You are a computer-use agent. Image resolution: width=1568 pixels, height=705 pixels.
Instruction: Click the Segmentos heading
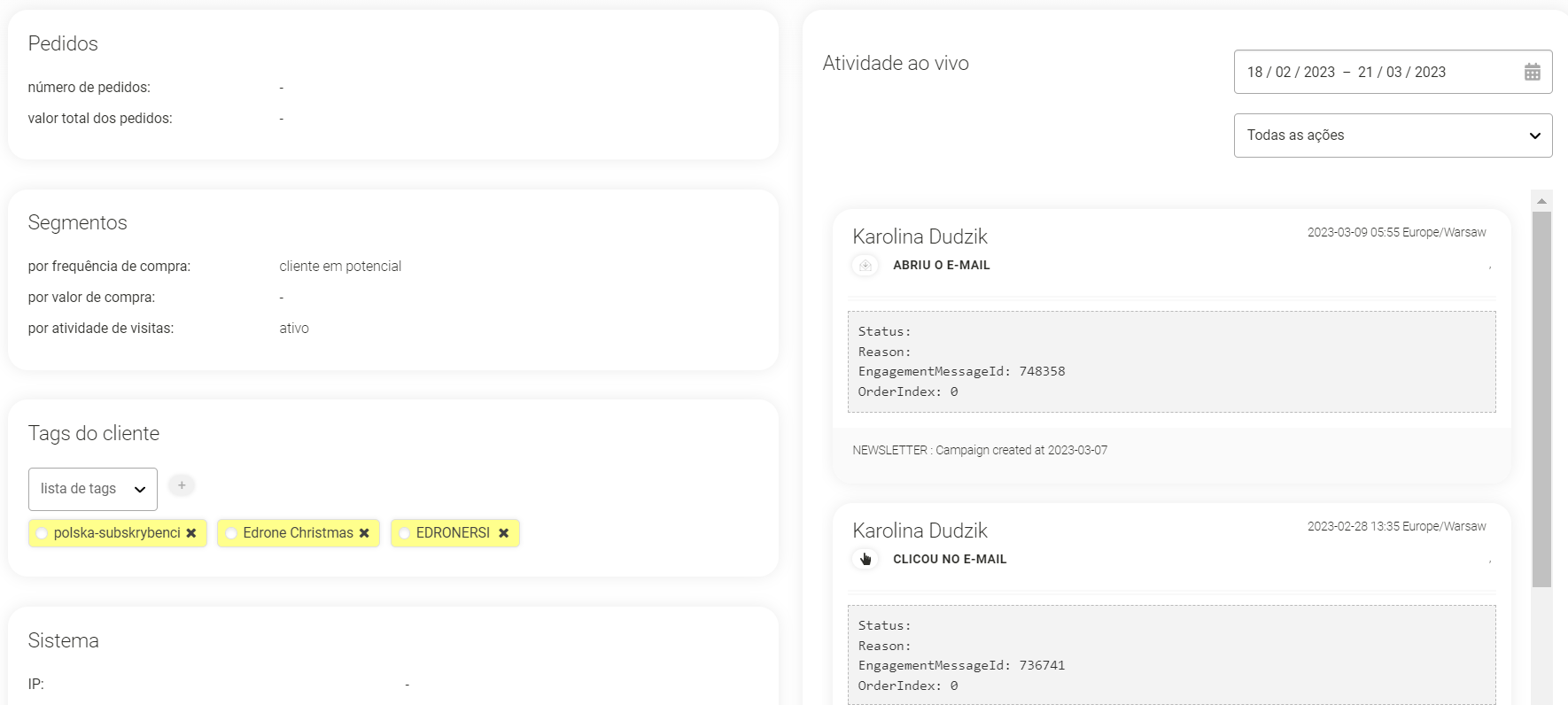(77, 222)
